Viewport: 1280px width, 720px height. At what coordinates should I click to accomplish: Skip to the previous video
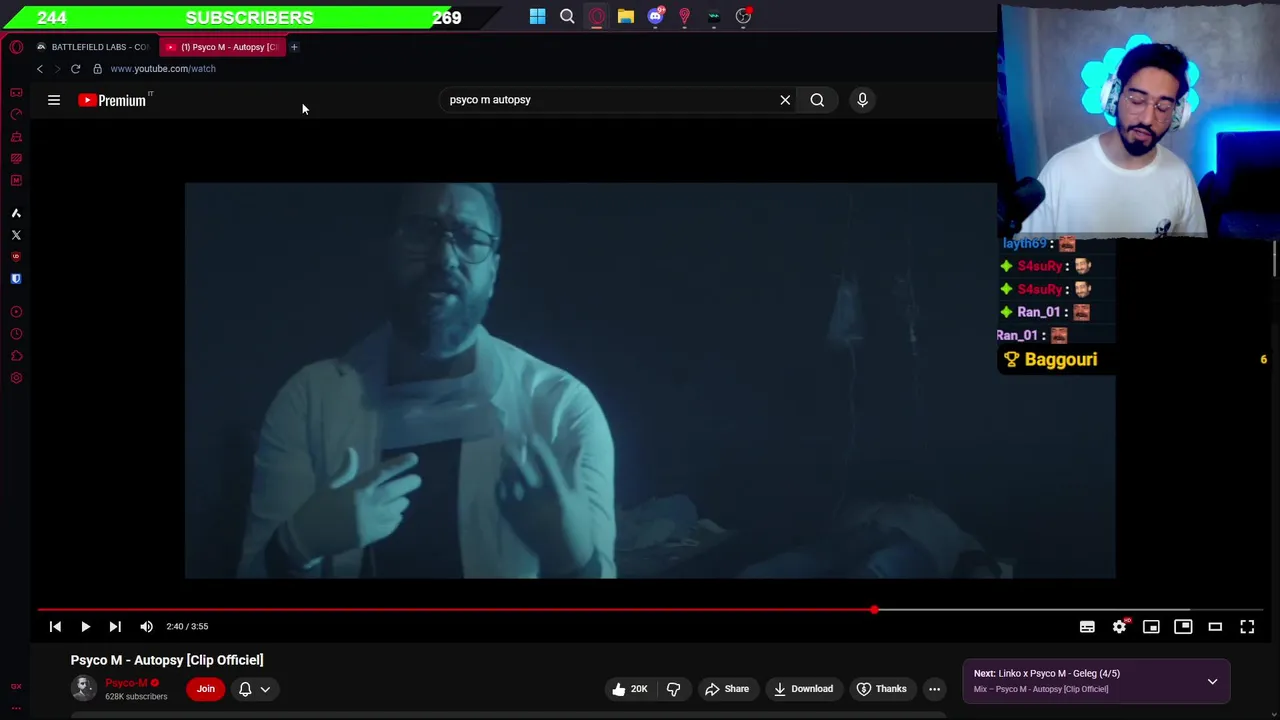(55, 626)
